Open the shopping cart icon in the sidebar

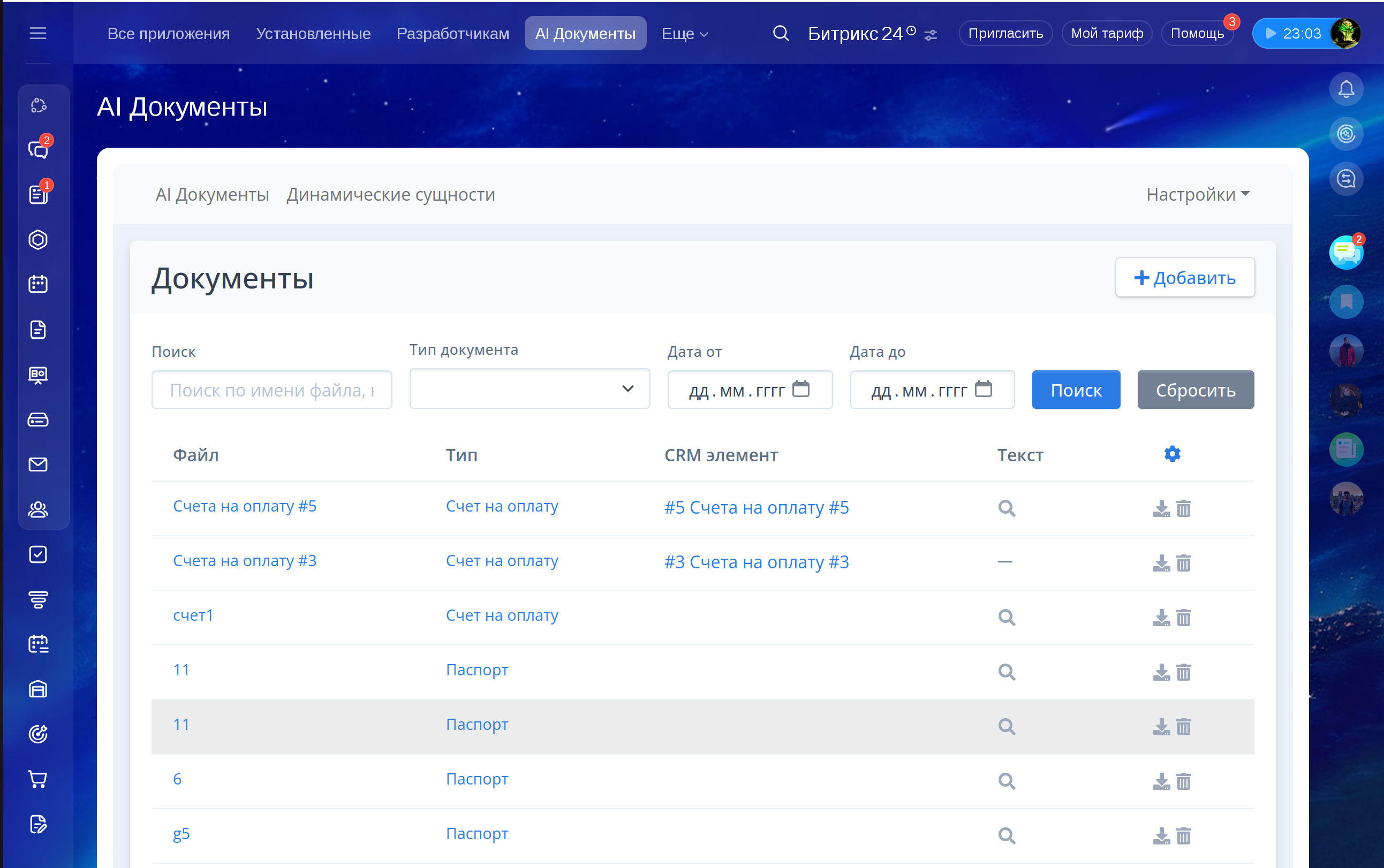pyautogui.click(x=38, y=779)
